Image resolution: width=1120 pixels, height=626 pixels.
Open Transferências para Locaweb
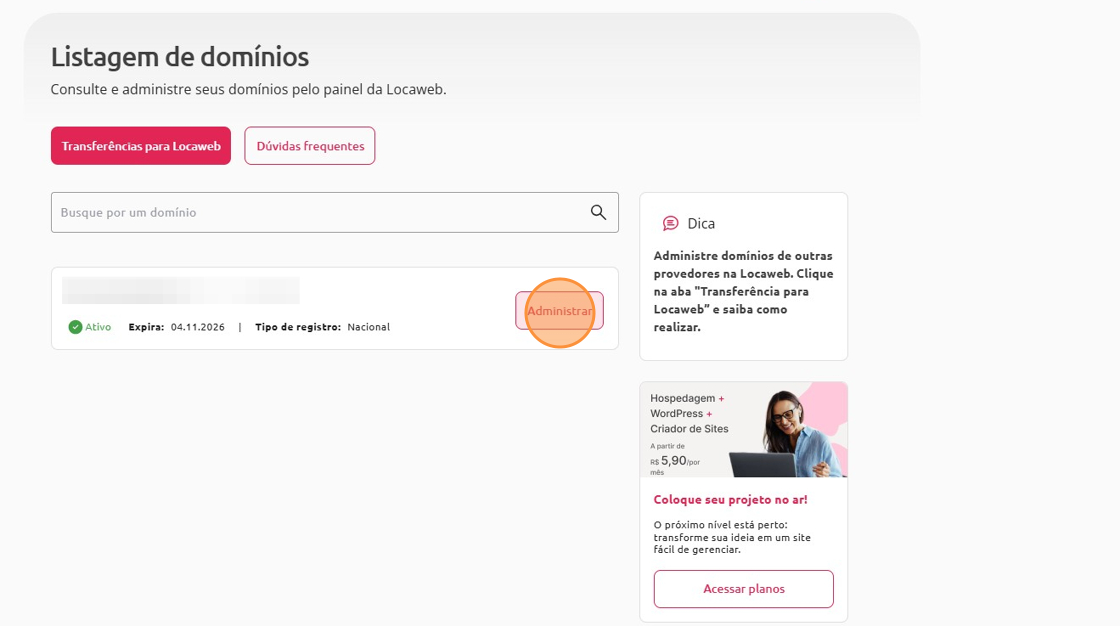point(141,146)
